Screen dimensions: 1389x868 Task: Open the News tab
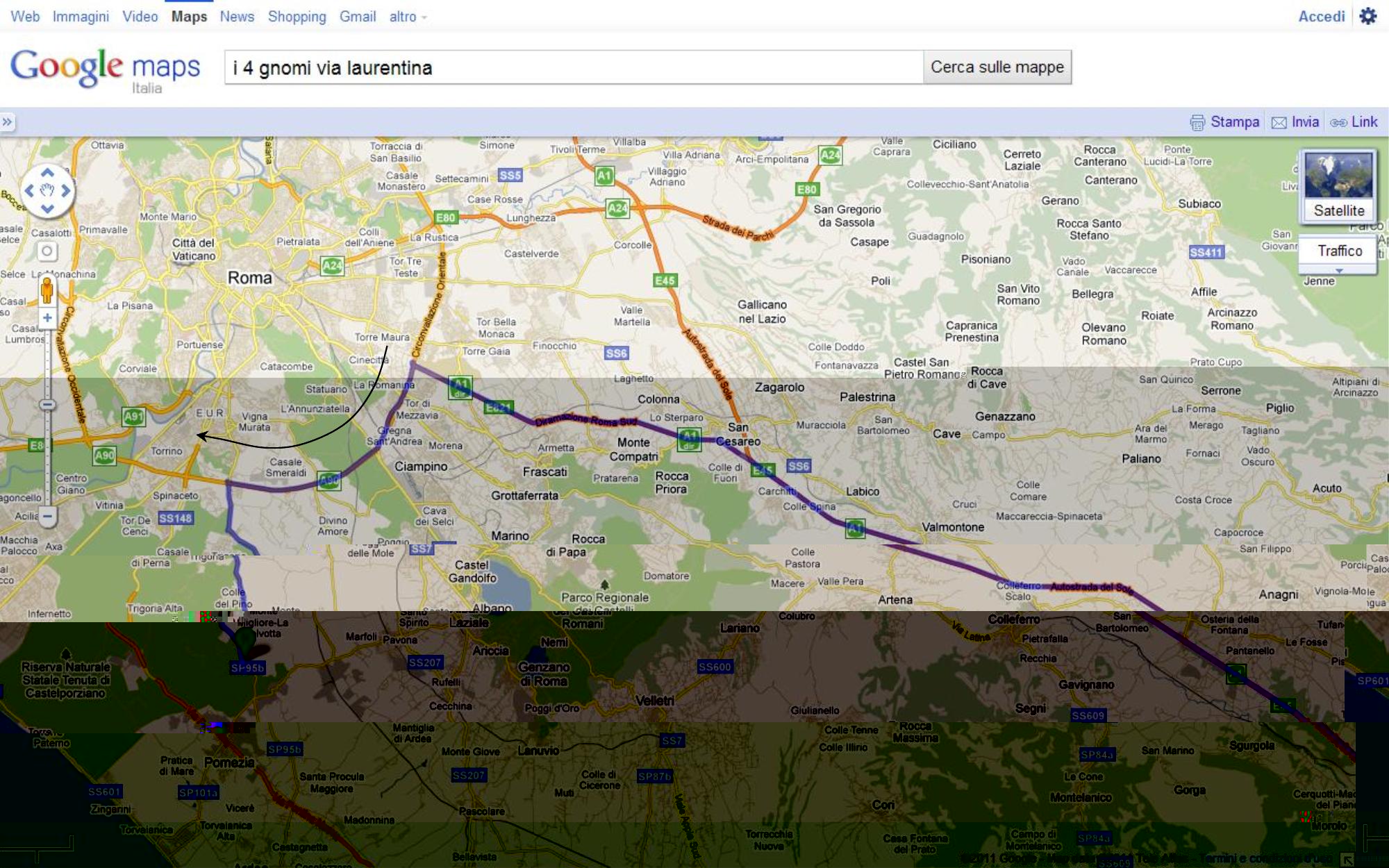[x=237, y=17]
